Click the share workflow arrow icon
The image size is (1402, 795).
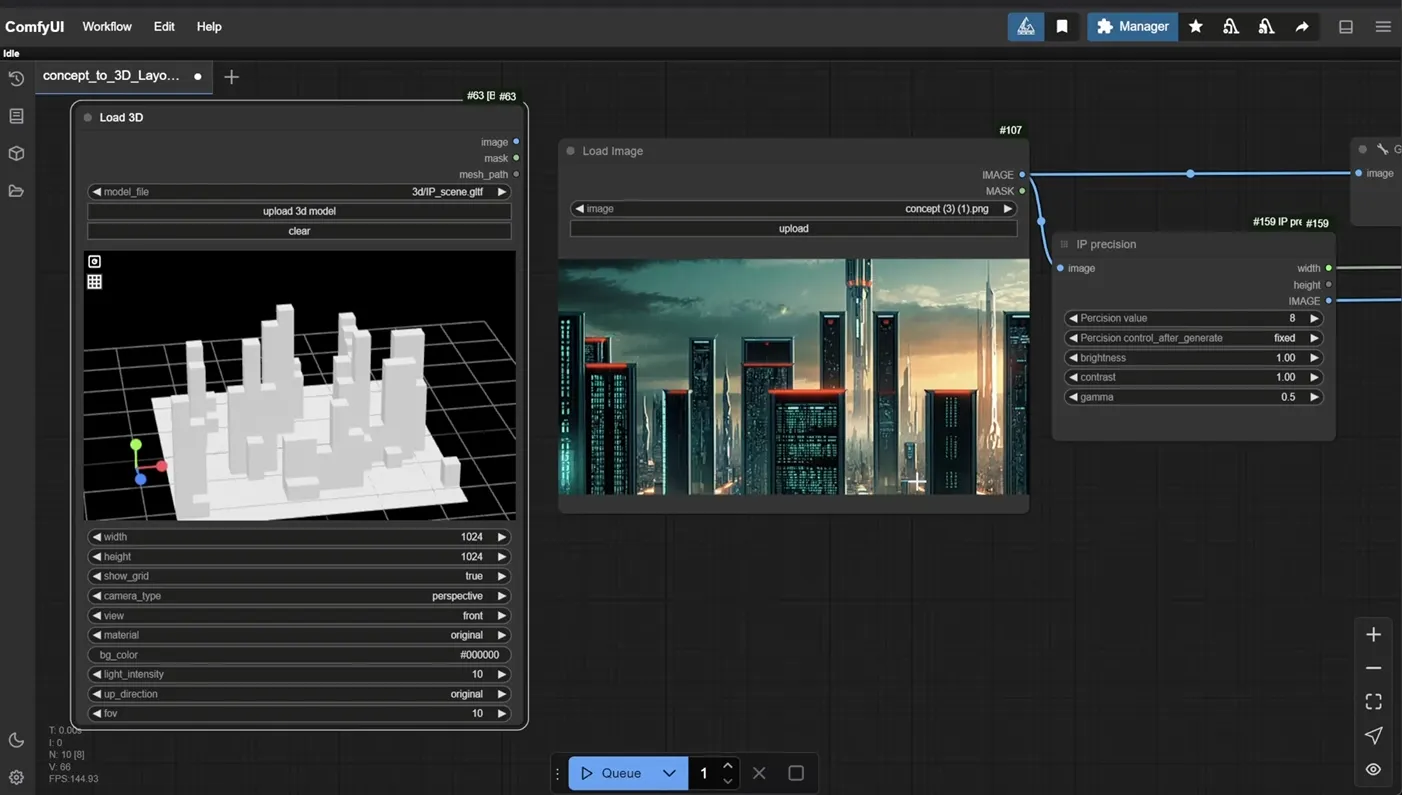pos(1302,26)
